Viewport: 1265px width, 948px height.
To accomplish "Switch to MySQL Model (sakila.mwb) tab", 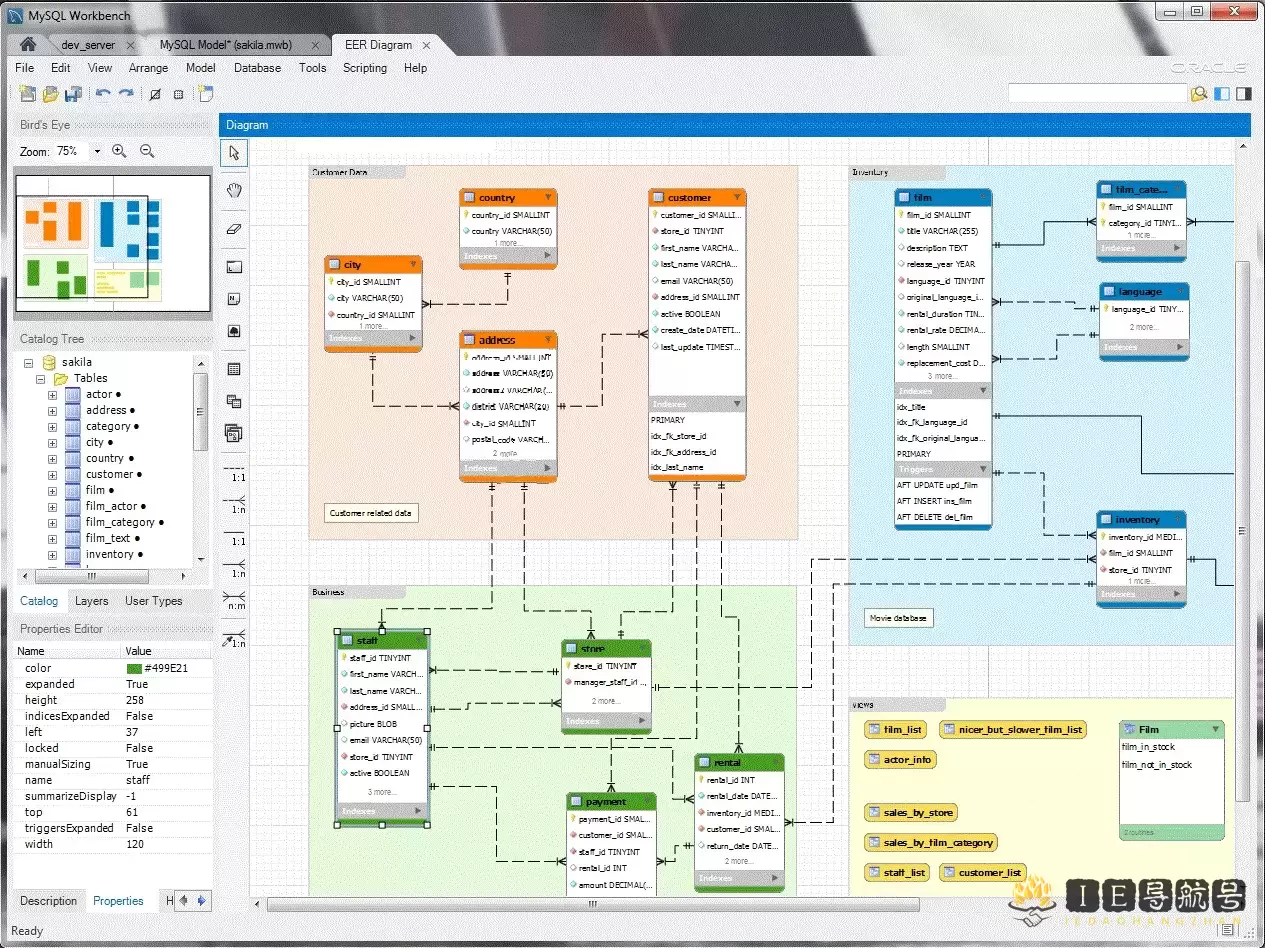I will (225, 45).
